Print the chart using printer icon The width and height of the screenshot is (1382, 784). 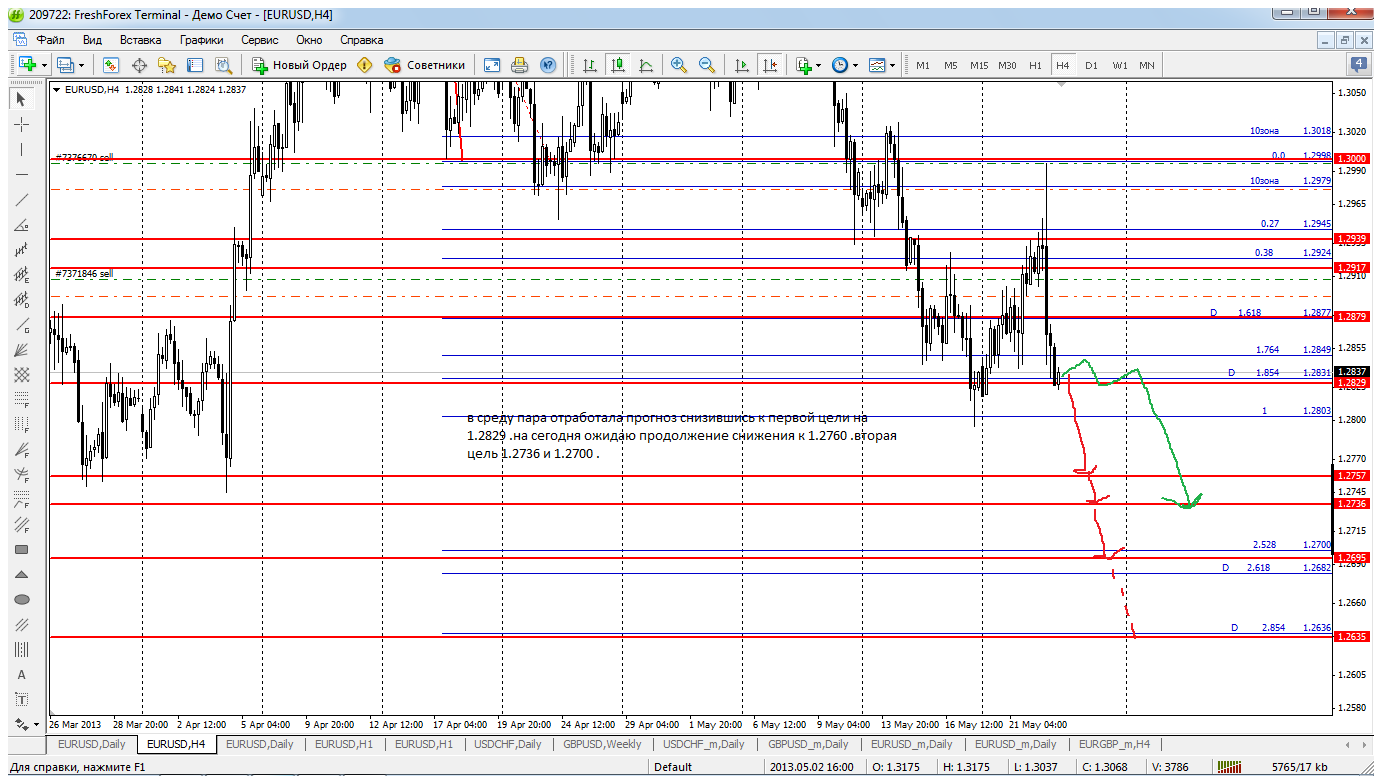tap(519, 65)
